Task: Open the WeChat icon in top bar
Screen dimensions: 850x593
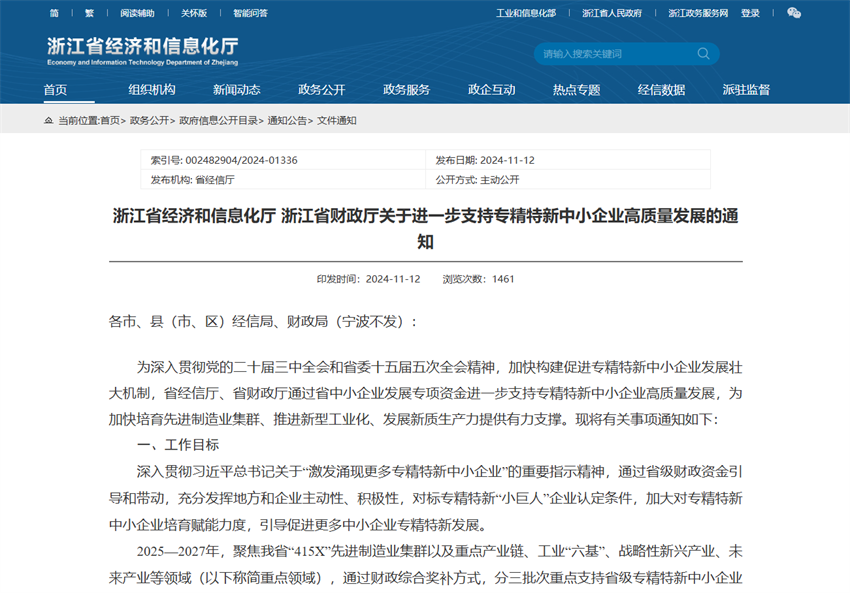Action: coord(794,13)
